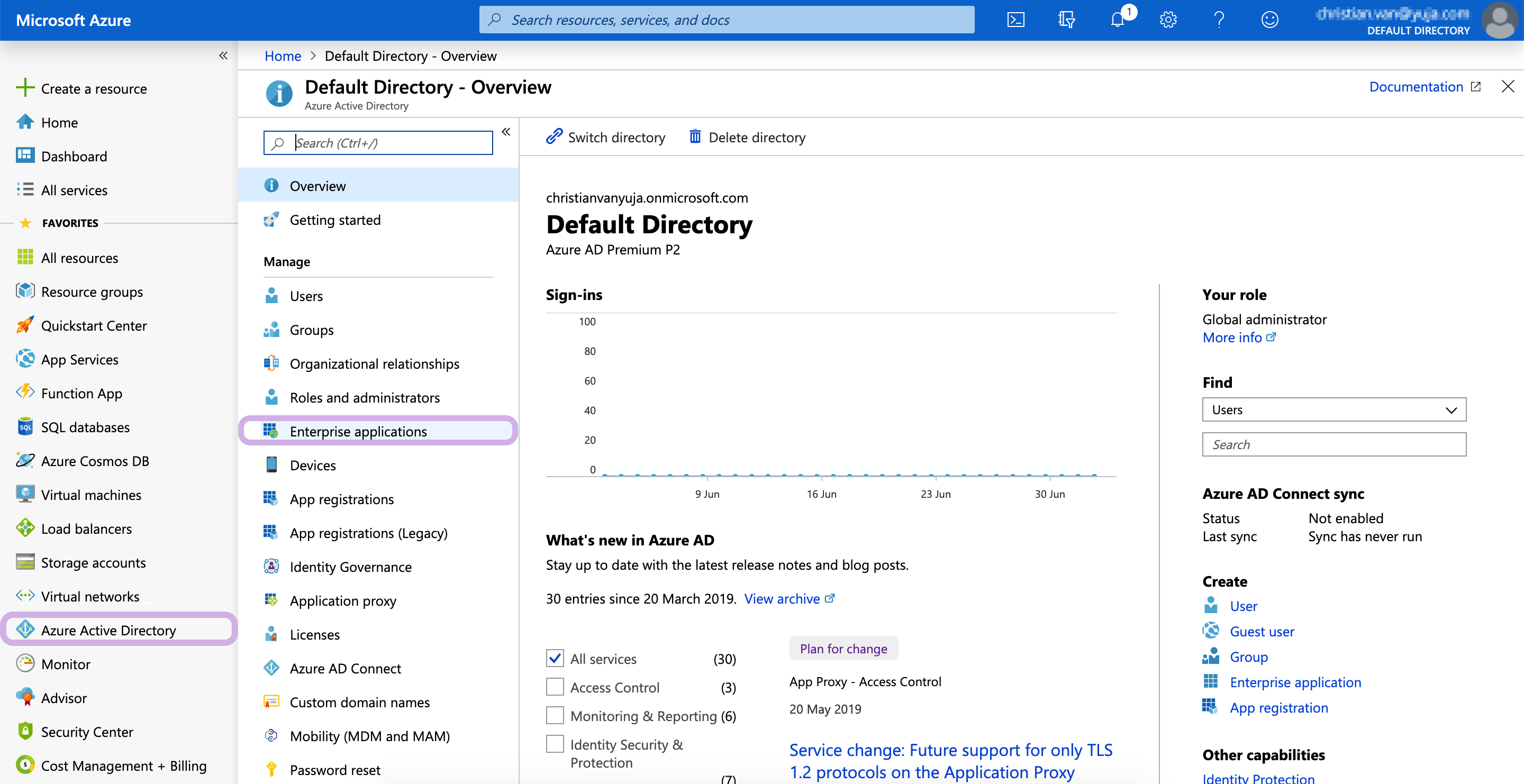Image resolution: width=1524 pixels, height=784 pixels.
Task: Collapse the directory menu panel
Action: [x=506, y=132]
